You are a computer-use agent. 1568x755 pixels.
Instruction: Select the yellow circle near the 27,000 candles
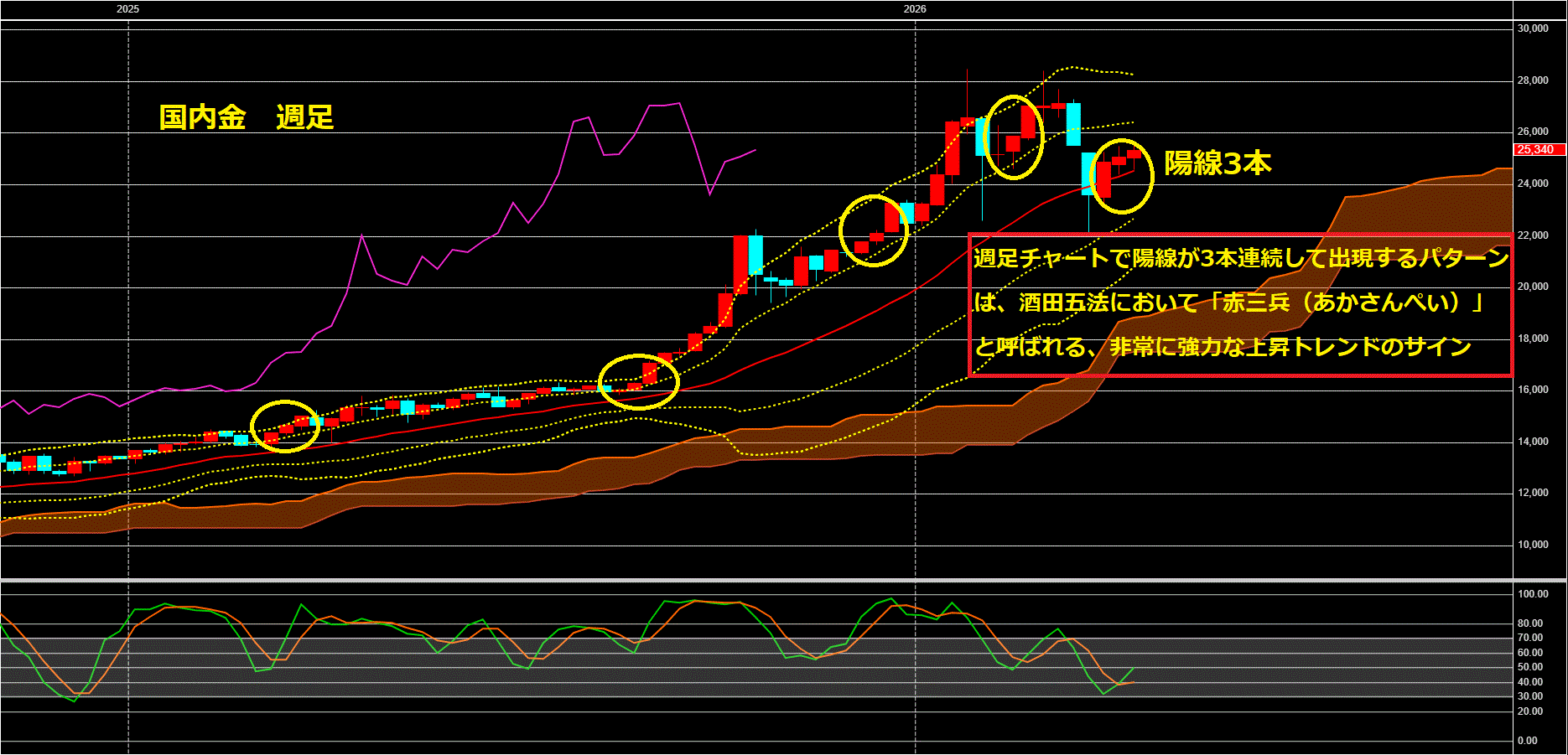1015,137
